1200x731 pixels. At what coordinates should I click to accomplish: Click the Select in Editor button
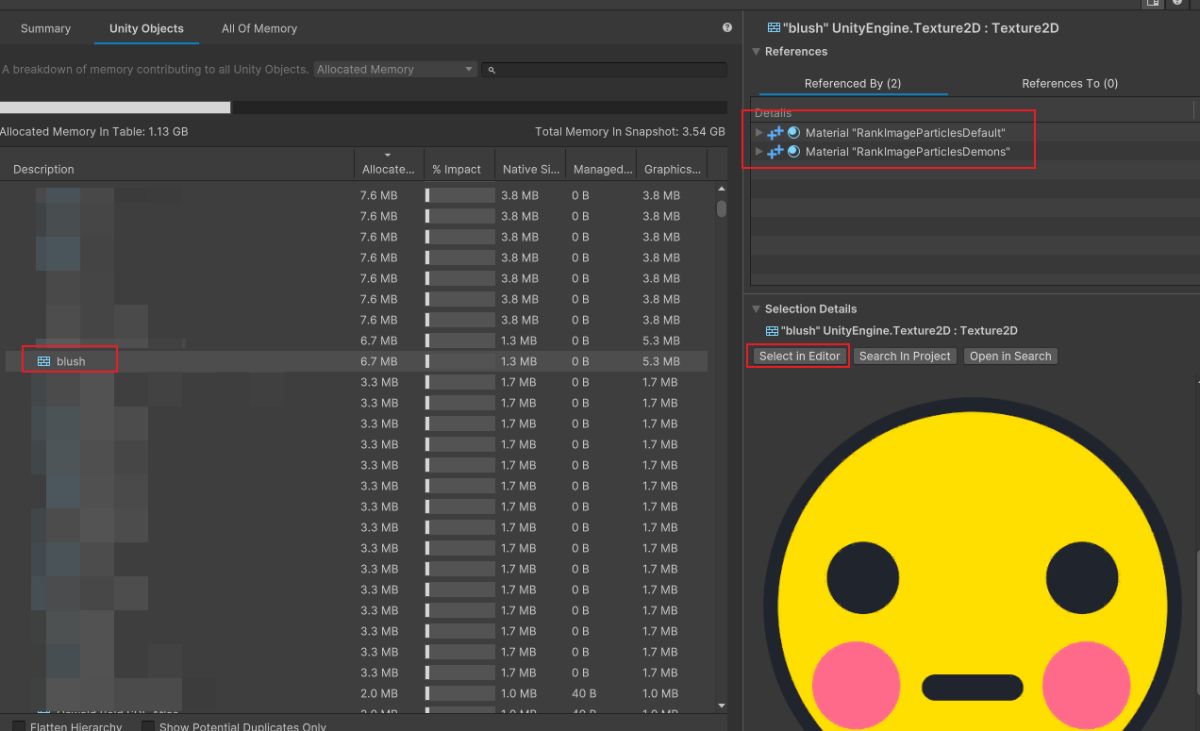799,356
